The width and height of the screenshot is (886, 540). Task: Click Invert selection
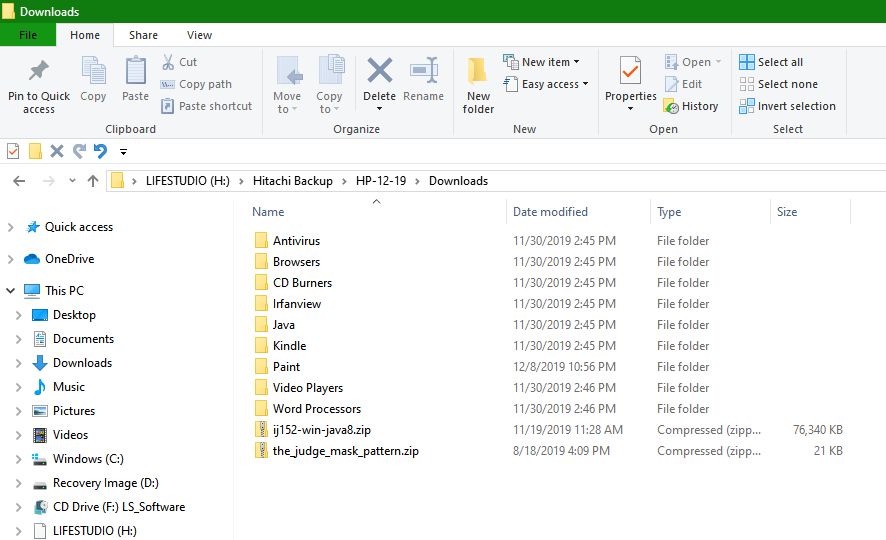coord(787,106)
